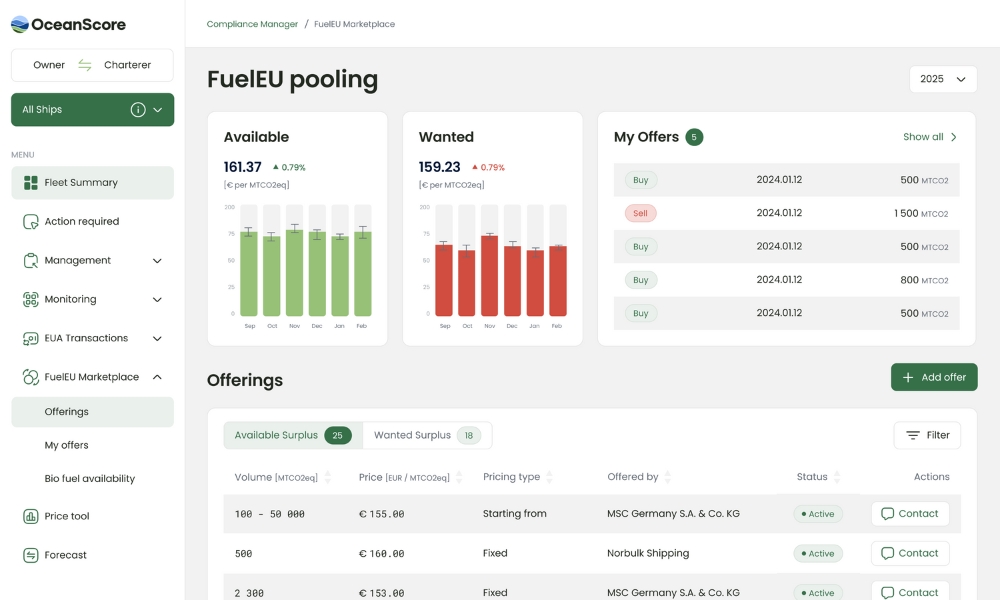Expand the Management menu section

[x=157, y=261]
